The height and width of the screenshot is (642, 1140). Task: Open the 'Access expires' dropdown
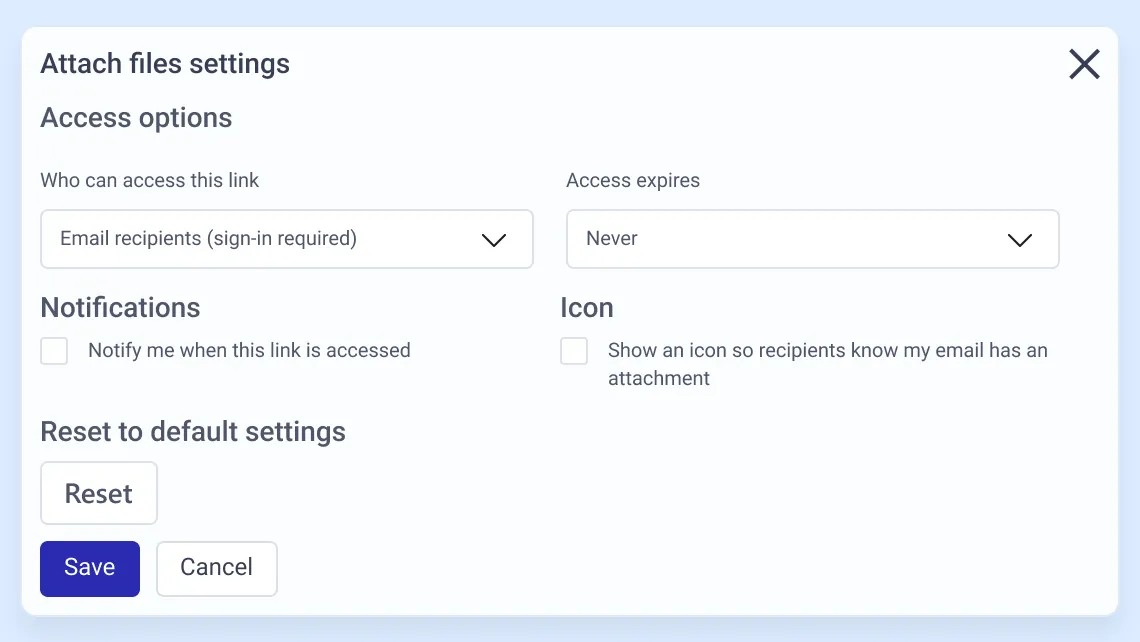[x=812, y=239]
